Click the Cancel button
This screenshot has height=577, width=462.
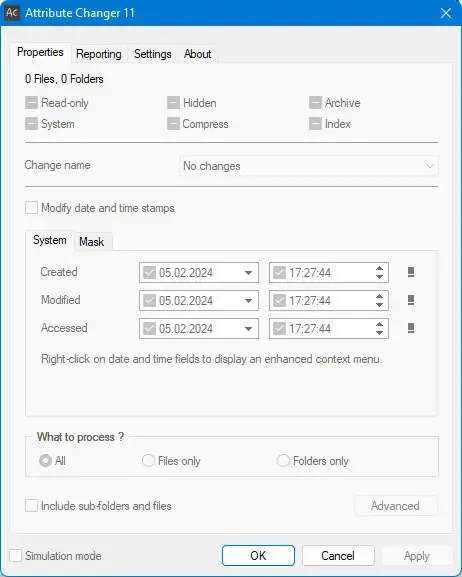[x=338, y=555]
